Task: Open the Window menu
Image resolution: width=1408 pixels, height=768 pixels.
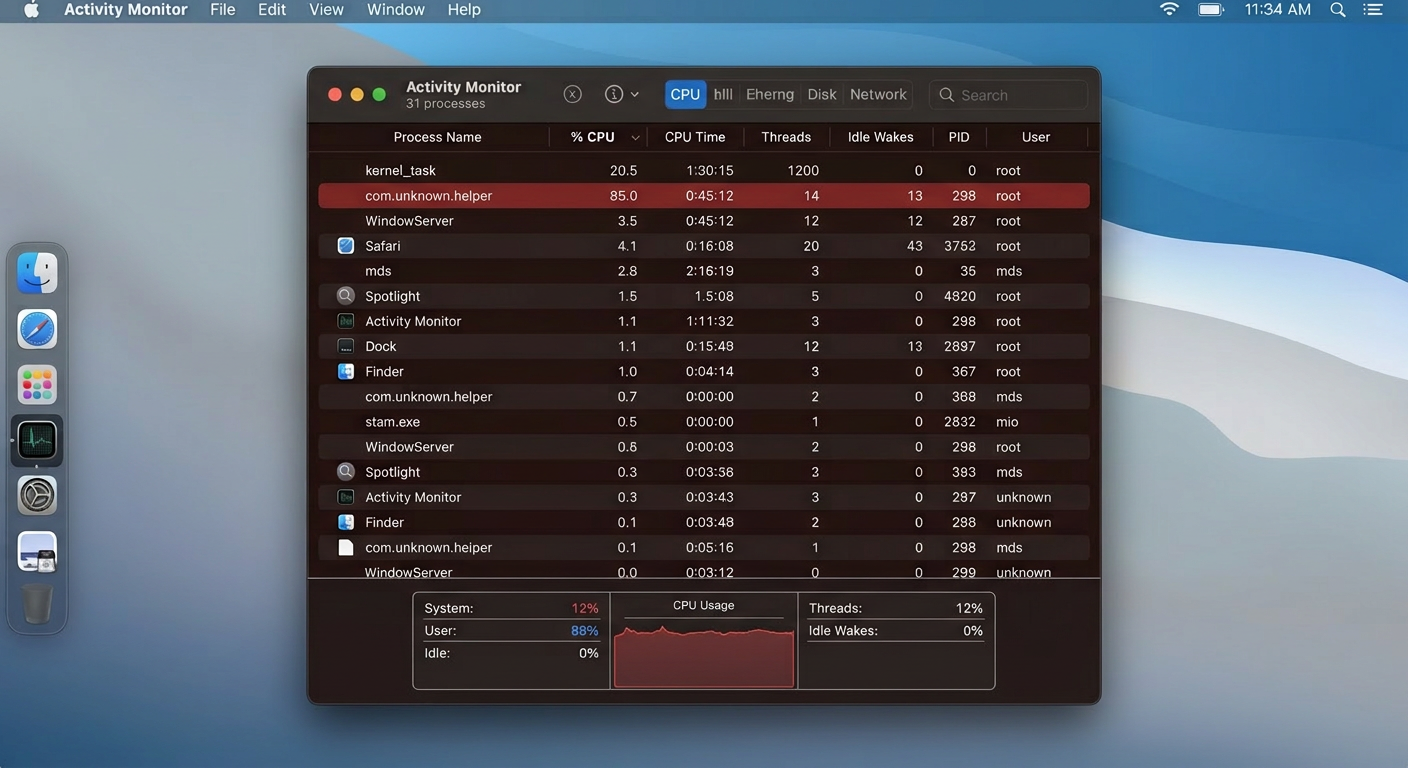Action: (x=395, y=9)
